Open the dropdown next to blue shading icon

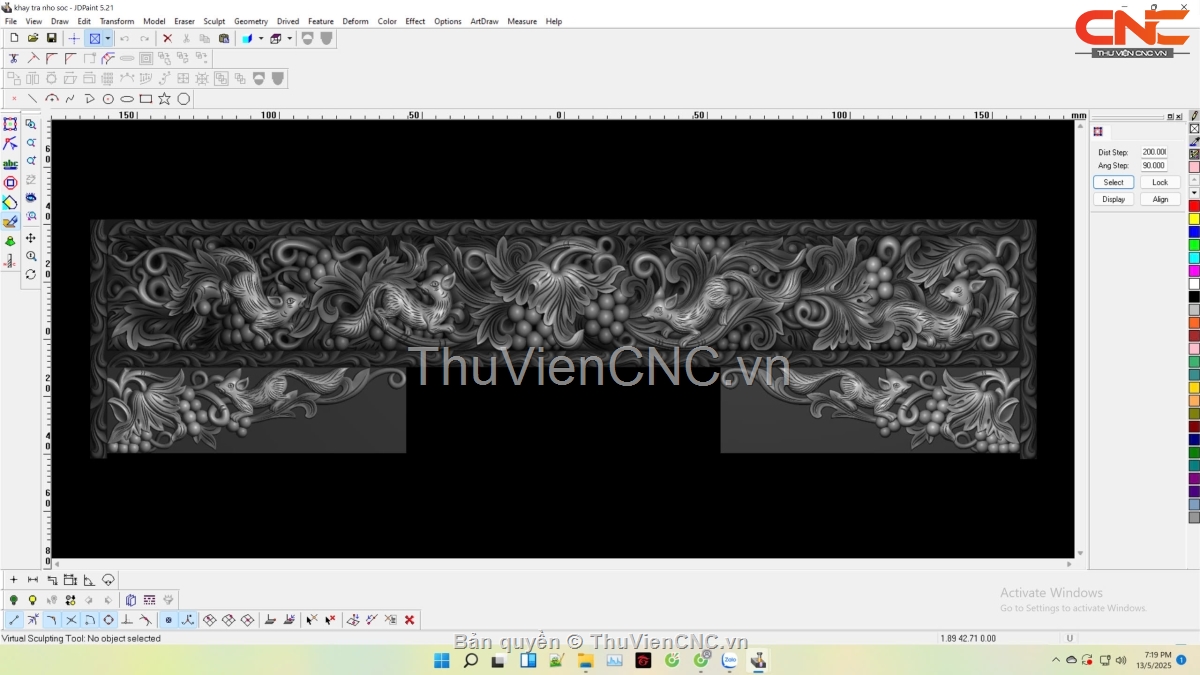[261, 38]
